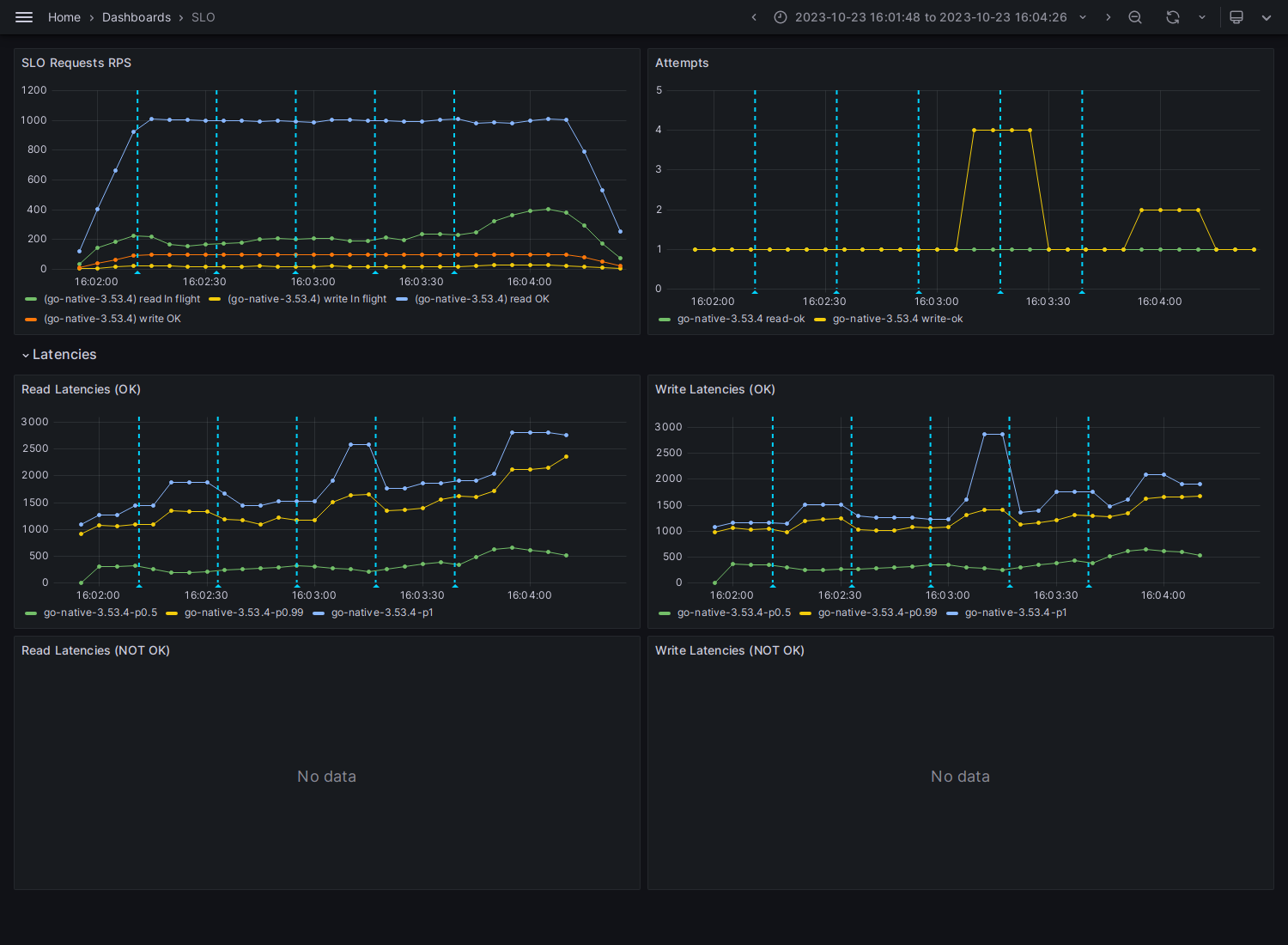Toggle p0.99 series in Read Latencies legend
This screenshot has width=1288, height=945.
tap(244, 613)
